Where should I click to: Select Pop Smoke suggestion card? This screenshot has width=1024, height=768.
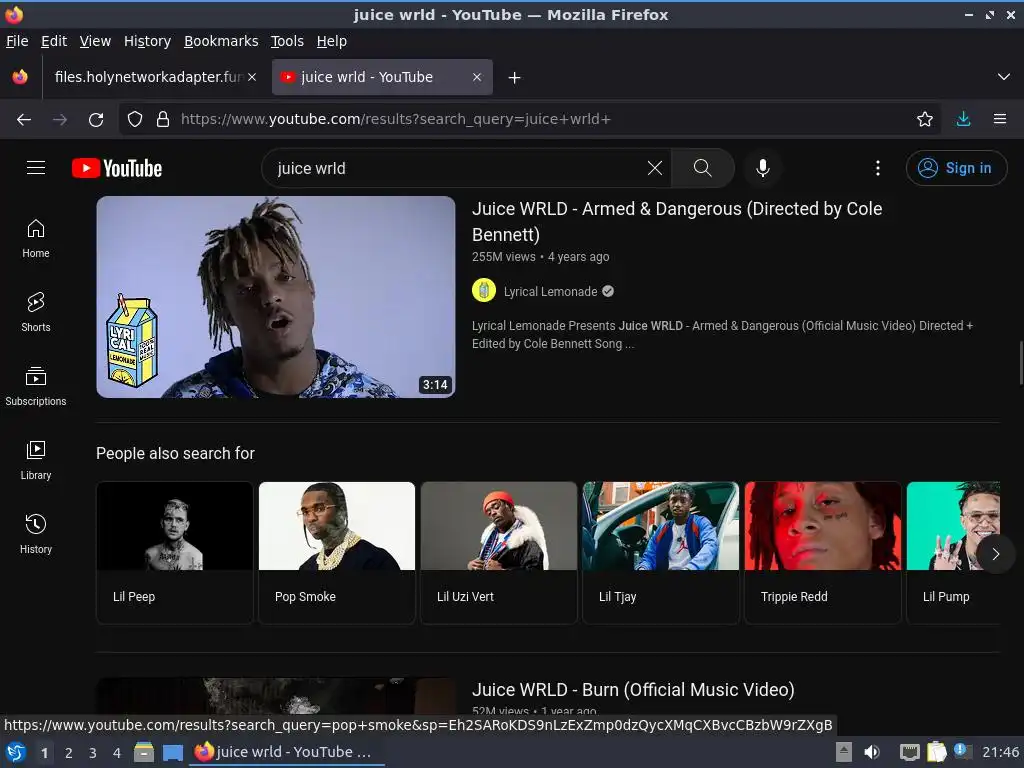point(336,552)
